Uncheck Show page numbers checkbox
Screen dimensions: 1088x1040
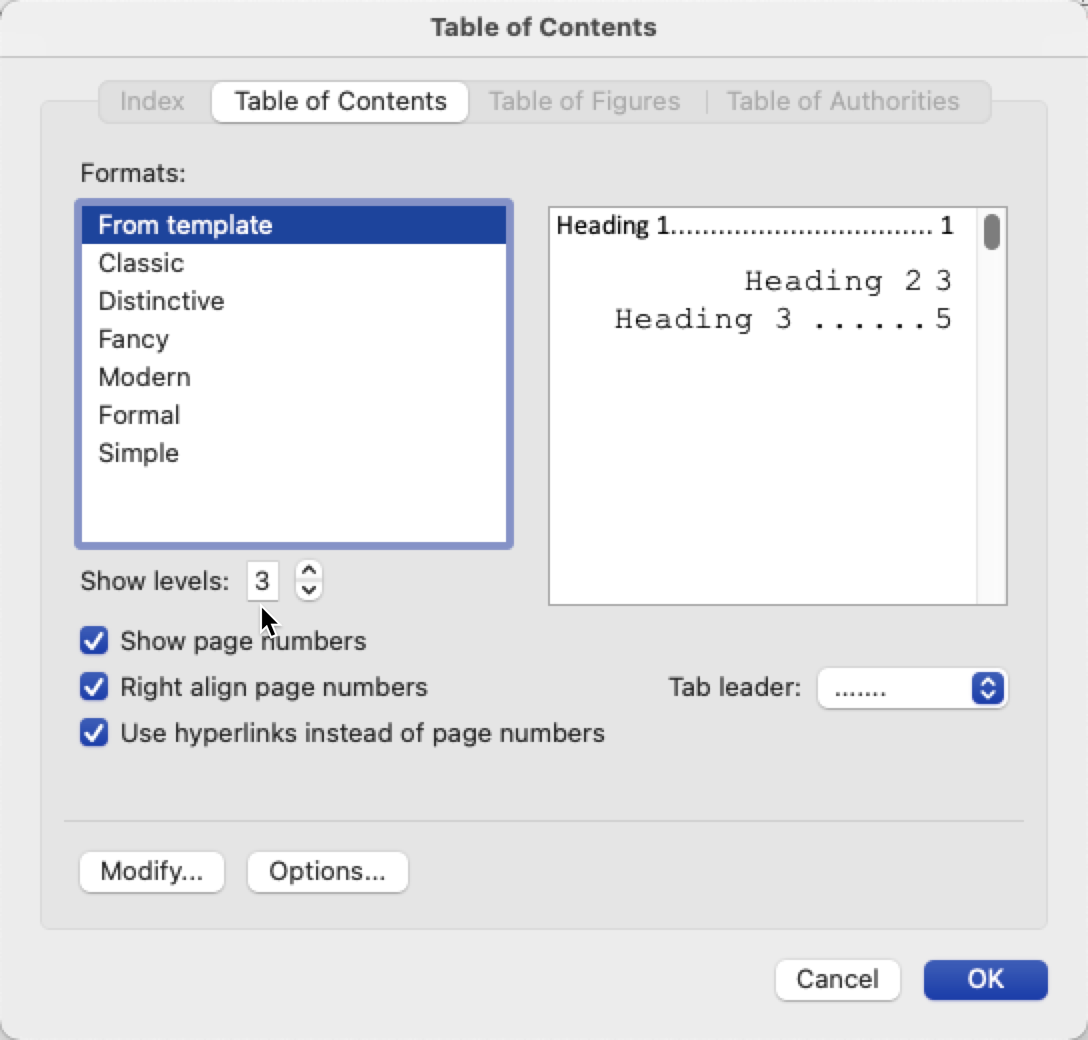[94, 640]
